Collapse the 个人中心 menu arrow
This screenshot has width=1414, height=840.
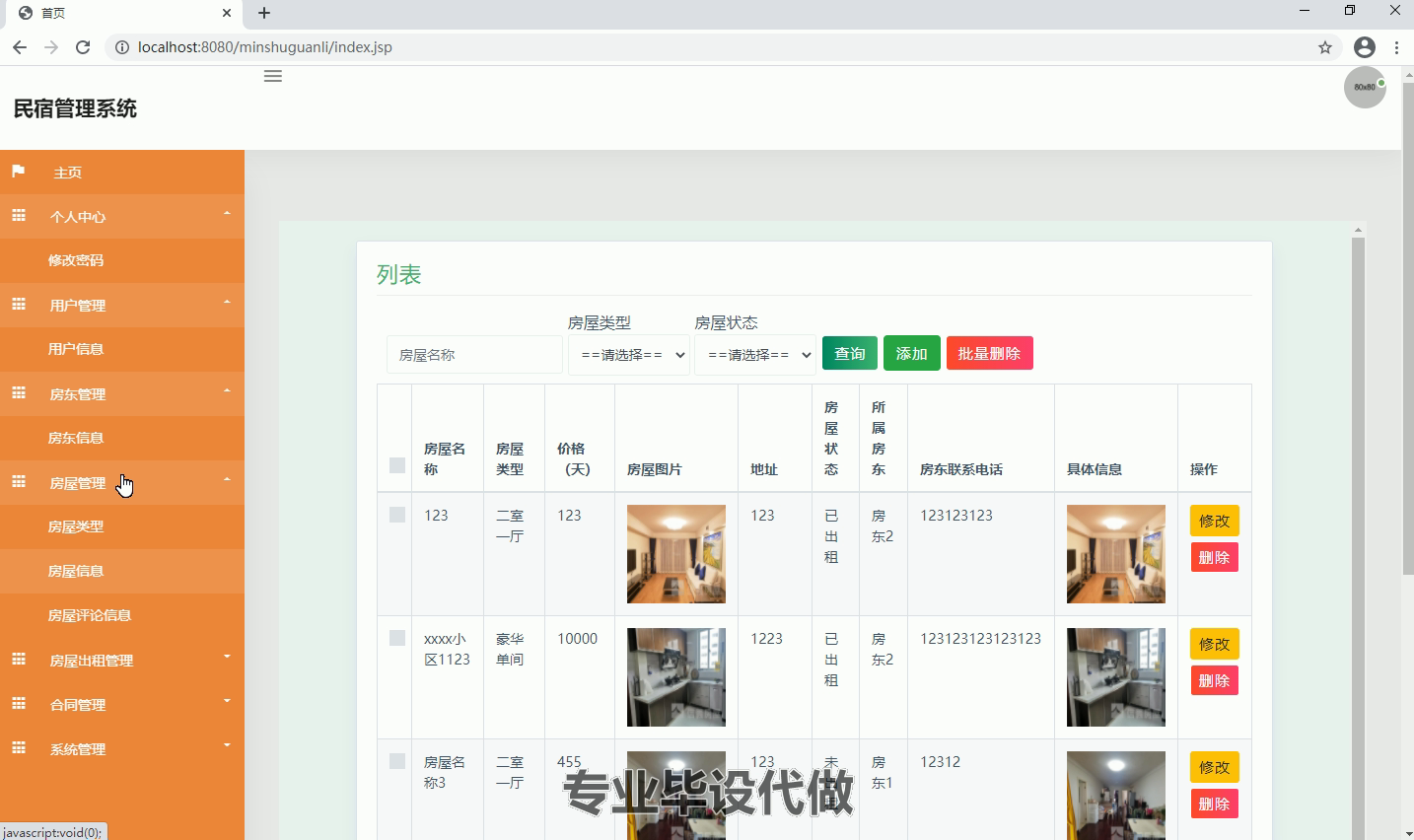(x=227, y=214)
